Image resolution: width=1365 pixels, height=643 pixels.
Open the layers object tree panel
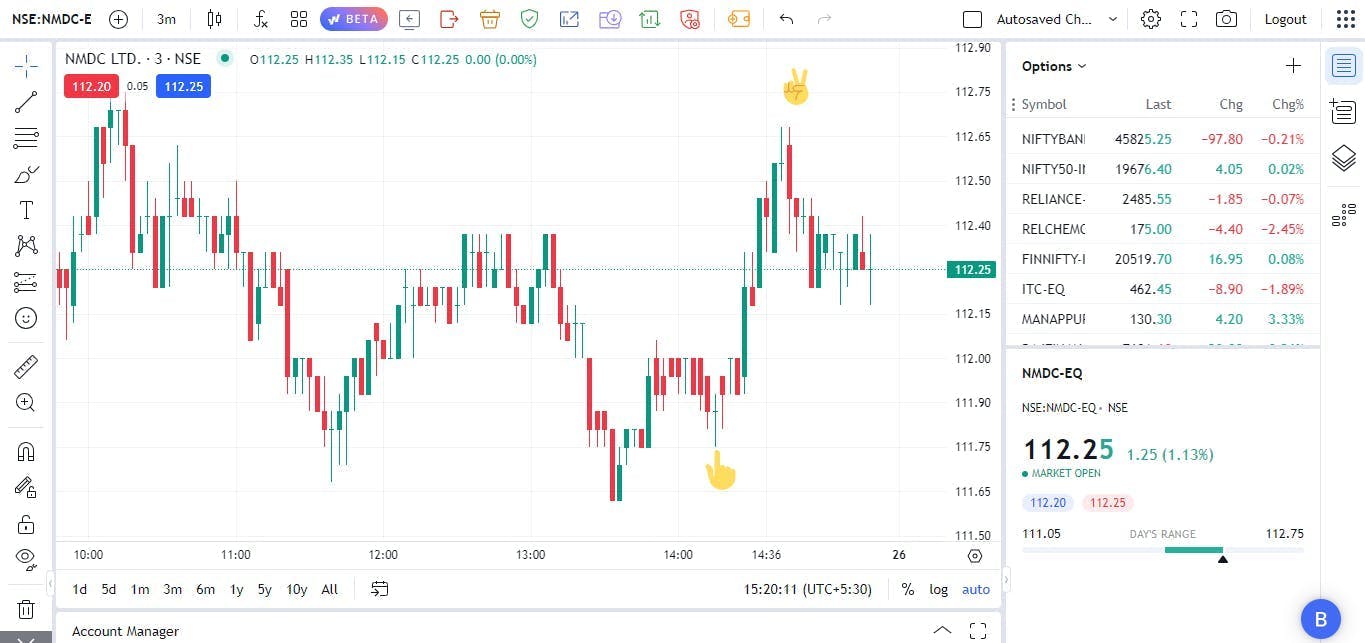pyautogui.click(x=1343, y=158)
